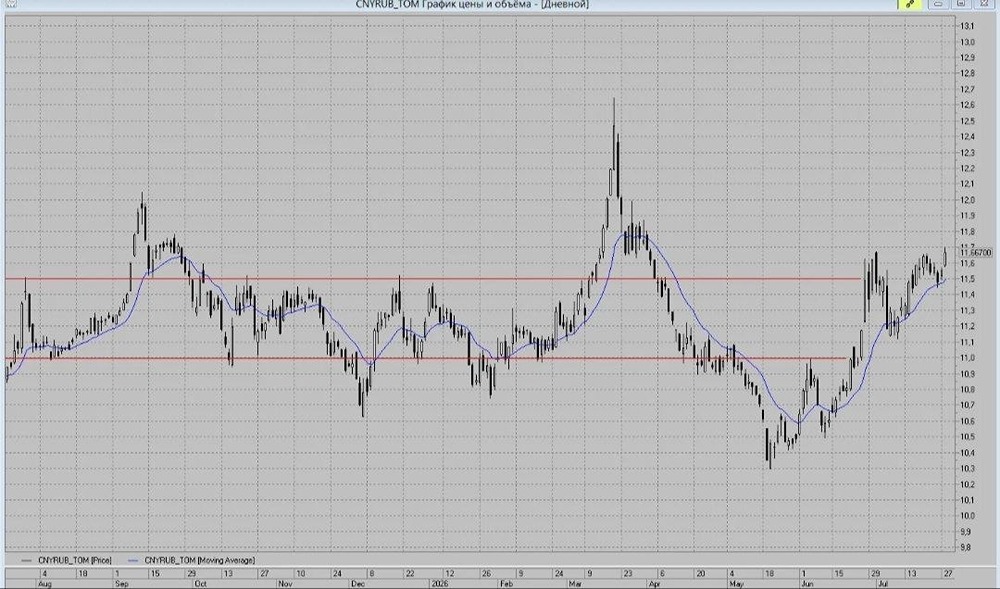Minimize the chart window
This screenshot has width=1000, height=589.
click(x=939, y=4)
